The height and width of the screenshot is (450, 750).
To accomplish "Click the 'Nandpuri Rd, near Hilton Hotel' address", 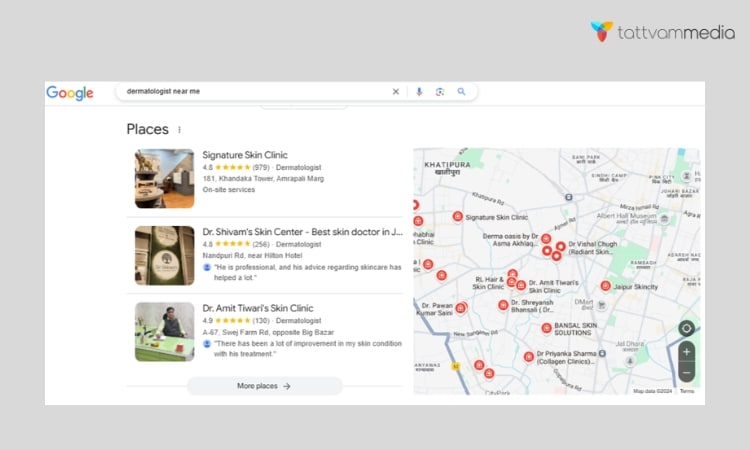I will pos(252,255).
